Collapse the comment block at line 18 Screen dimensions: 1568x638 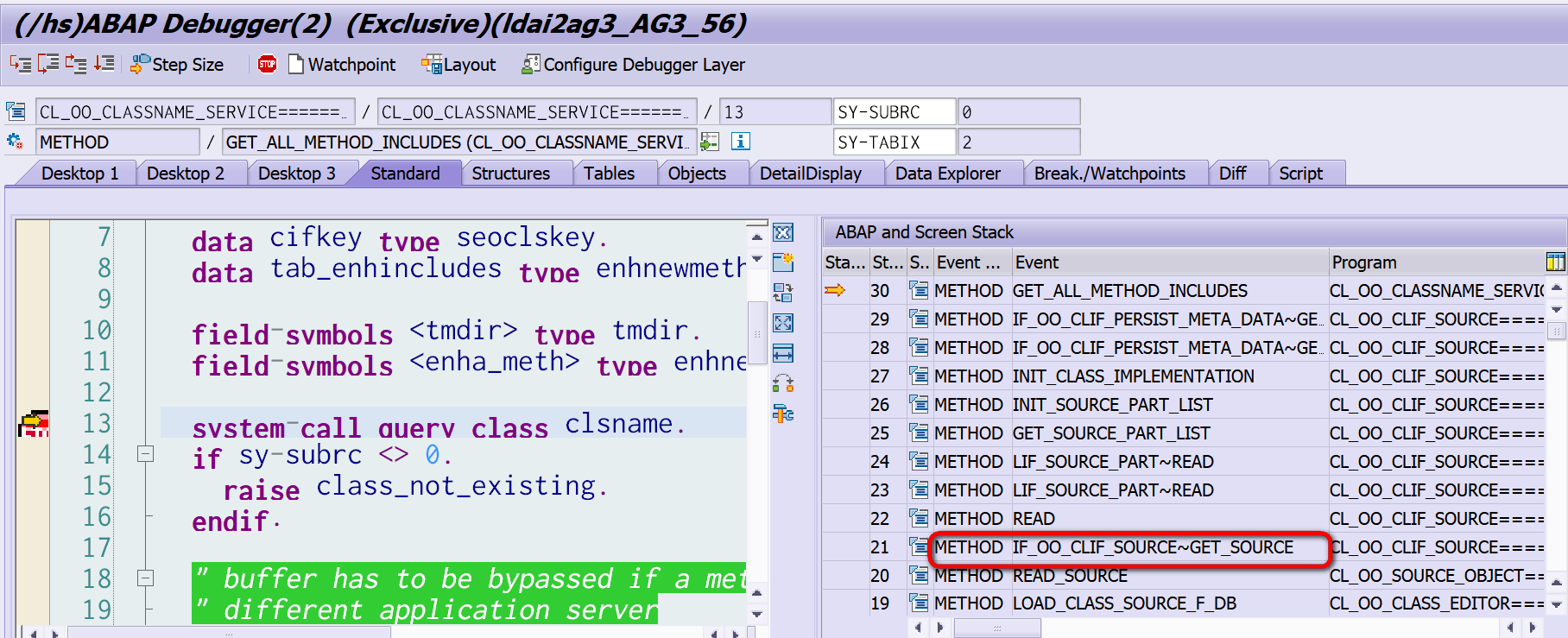point(146,578)
